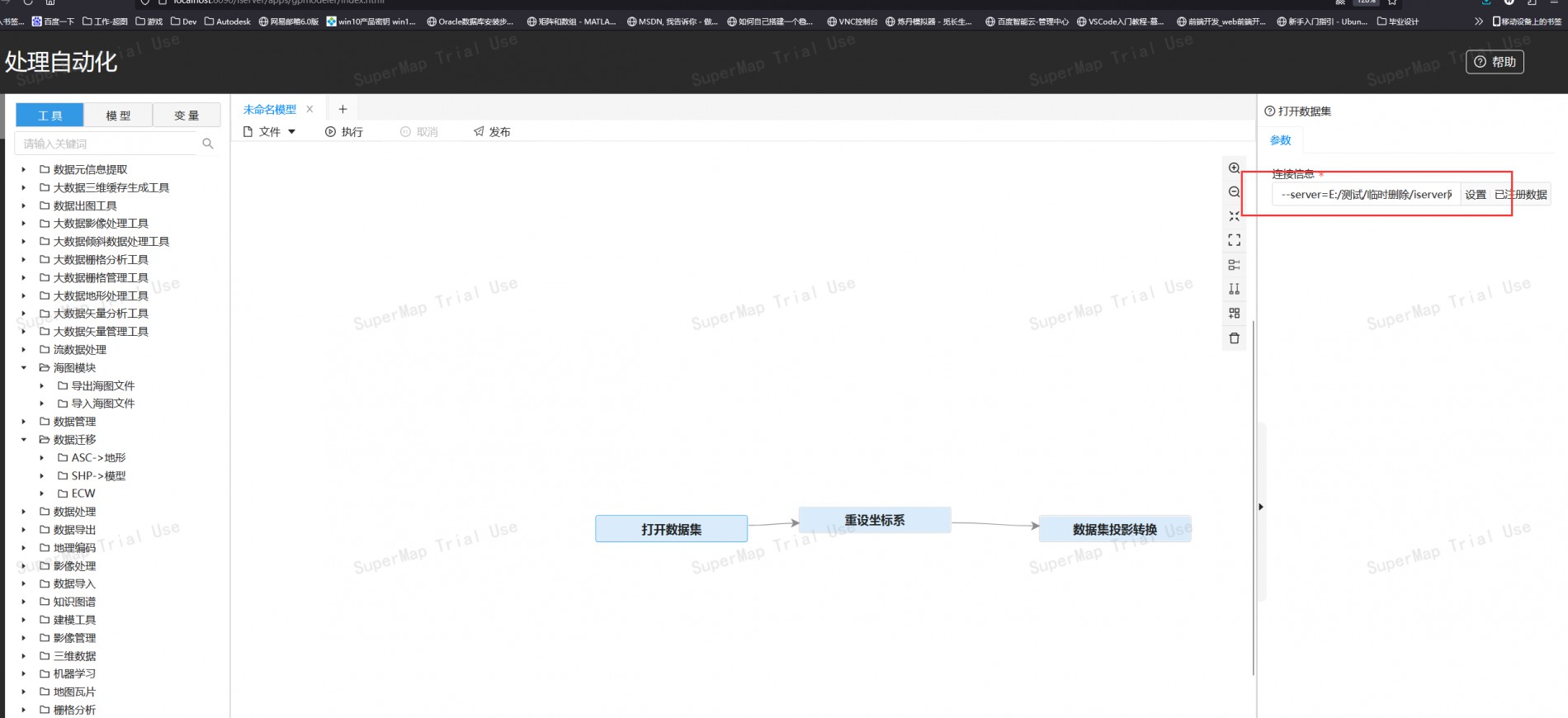Viewport: 1568px width, 718px height.
Task: Focus the keyword search input
Action: tap(107, 144)
